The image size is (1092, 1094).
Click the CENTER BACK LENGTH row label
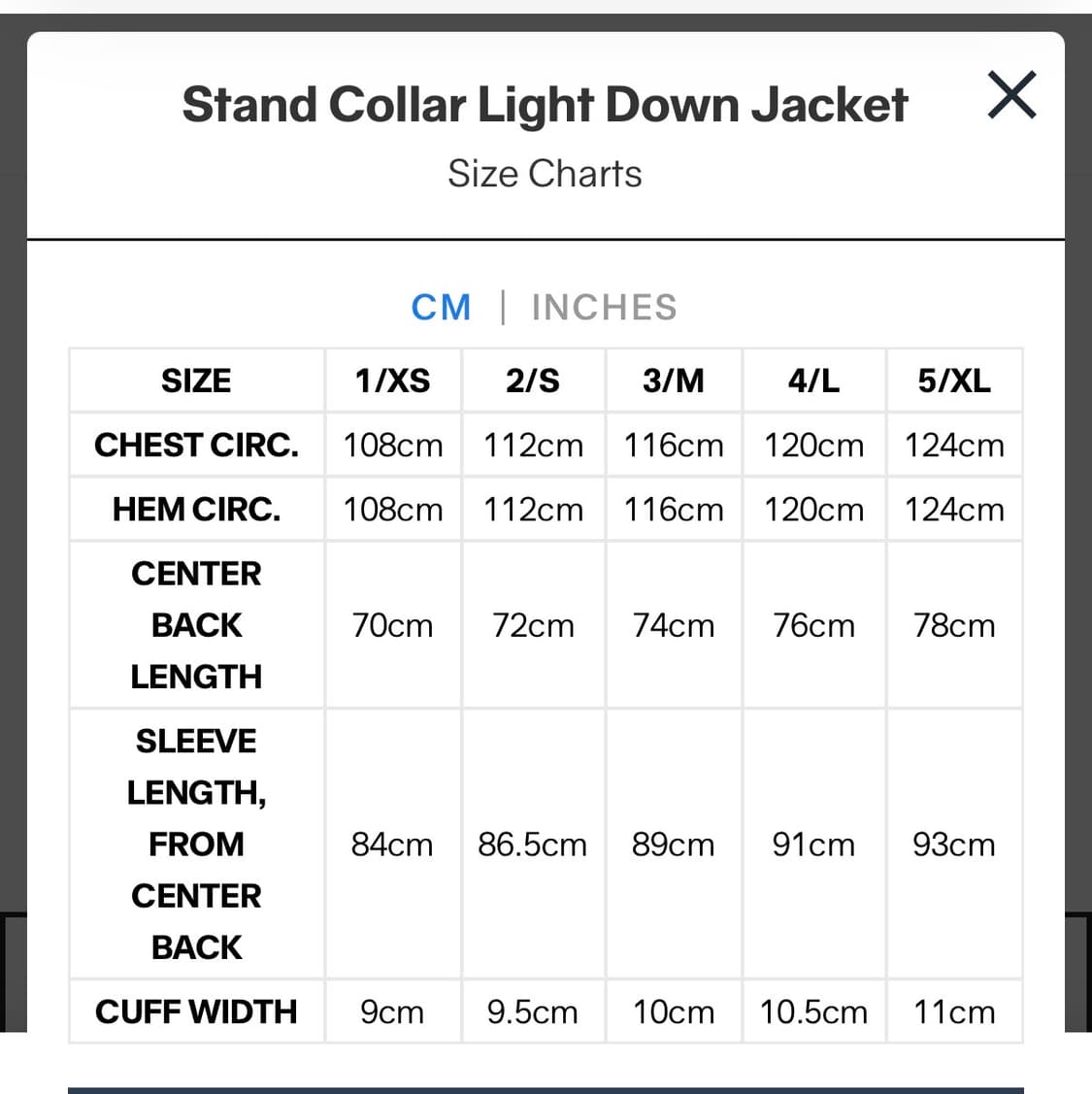[x=196, y=625]
